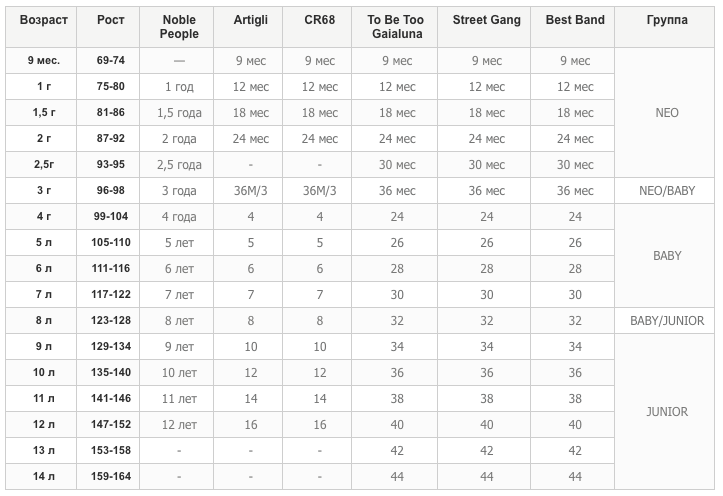Screen dimensions: 723x496
Task: Select the 159-164 height cell
Action: [111, 477]
